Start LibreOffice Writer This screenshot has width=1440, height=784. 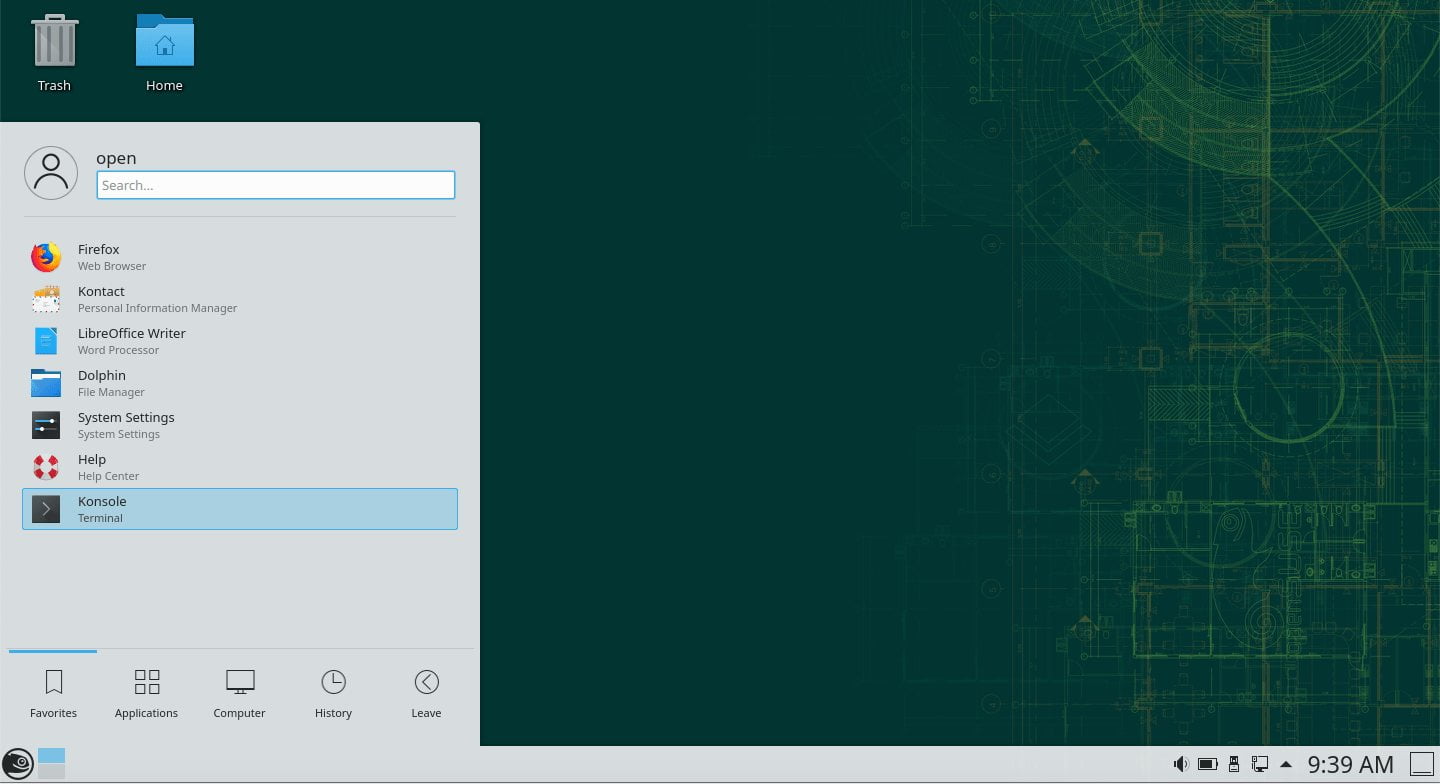click(x=131, y=341)
